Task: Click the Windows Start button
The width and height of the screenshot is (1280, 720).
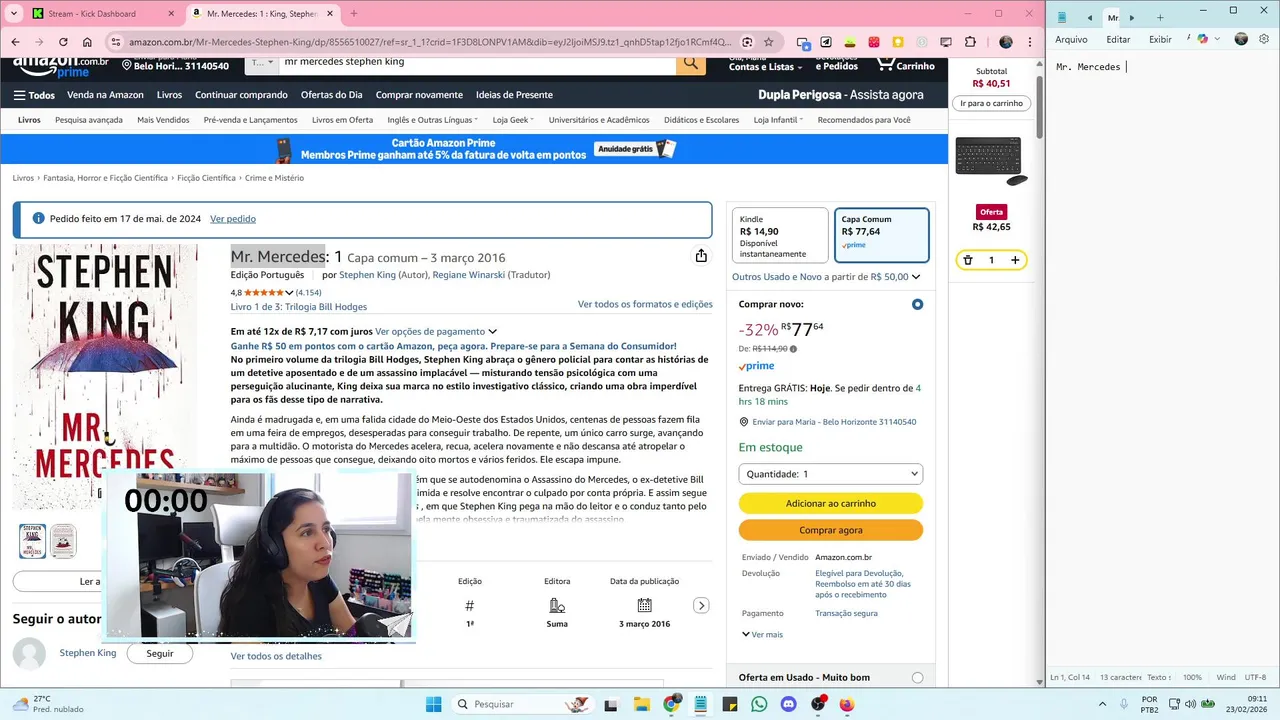Action: pos(433,704)
